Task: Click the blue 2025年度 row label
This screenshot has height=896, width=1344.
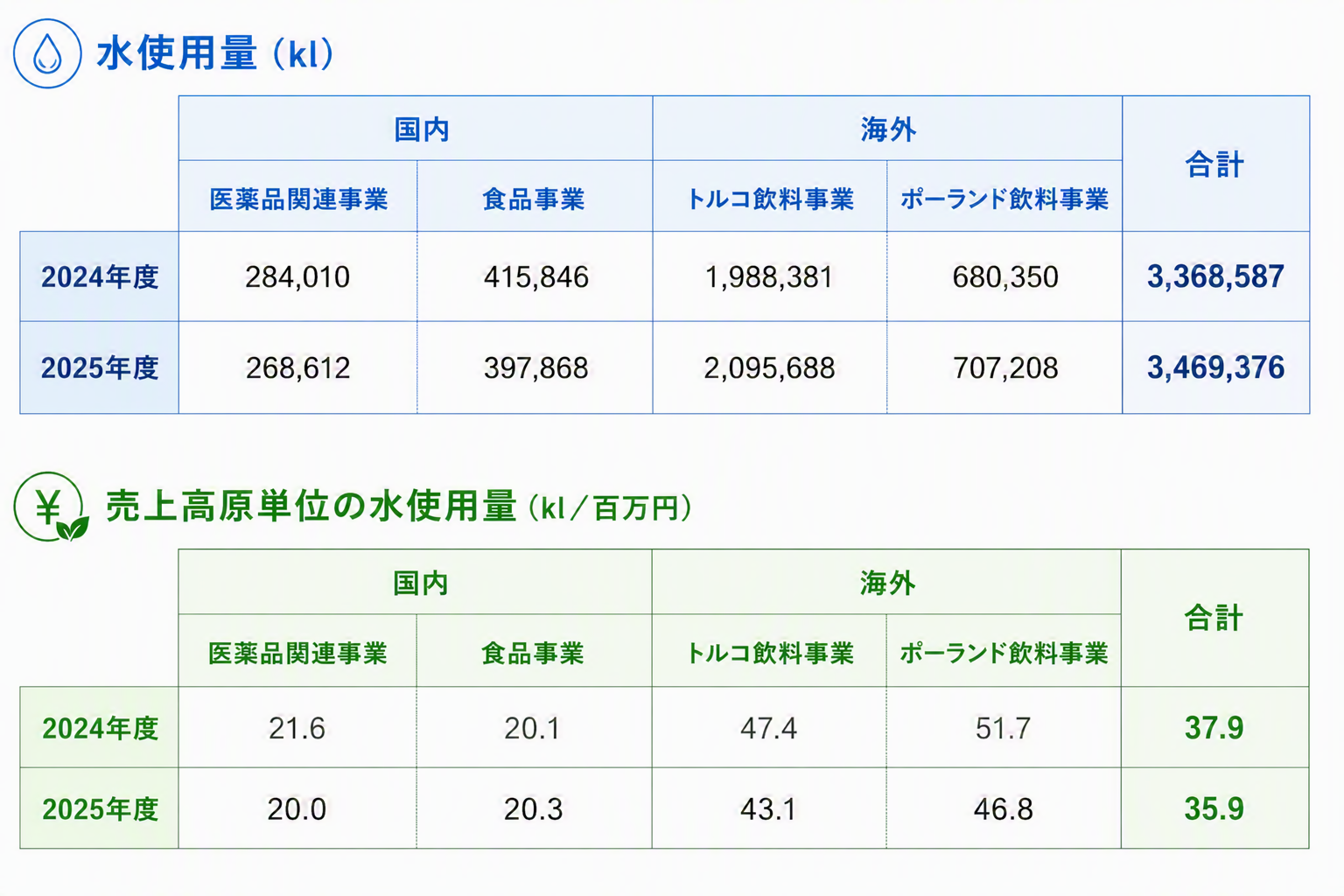Action: (100, 367)
